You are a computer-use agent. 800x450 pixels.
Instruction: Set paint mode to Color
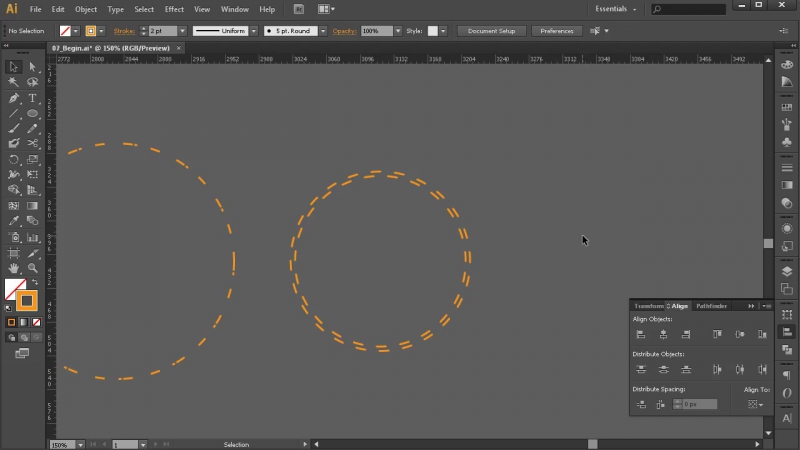tap(11, 322)
